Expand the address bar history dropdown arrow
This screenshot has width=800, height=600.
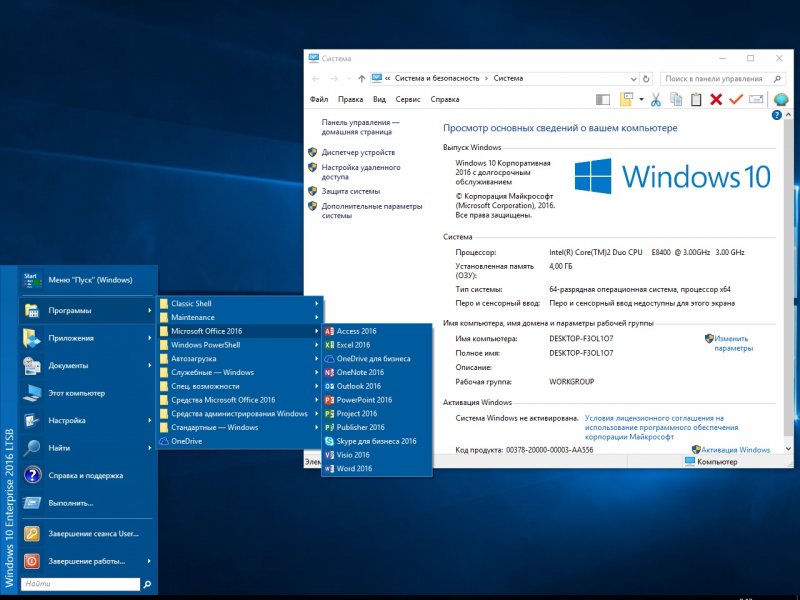pos(633,79)
